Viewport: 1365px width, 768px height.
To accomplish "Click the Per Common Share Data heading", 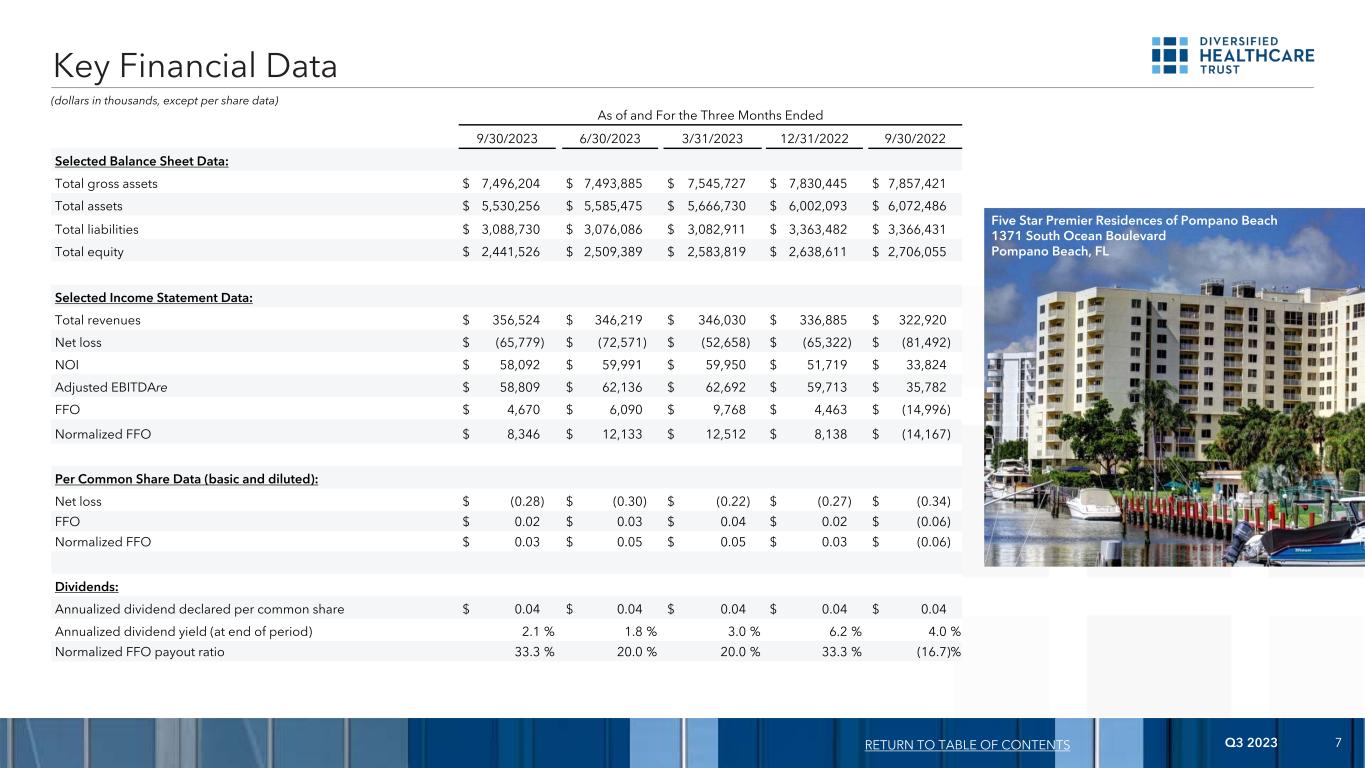I will click(186, 478).
